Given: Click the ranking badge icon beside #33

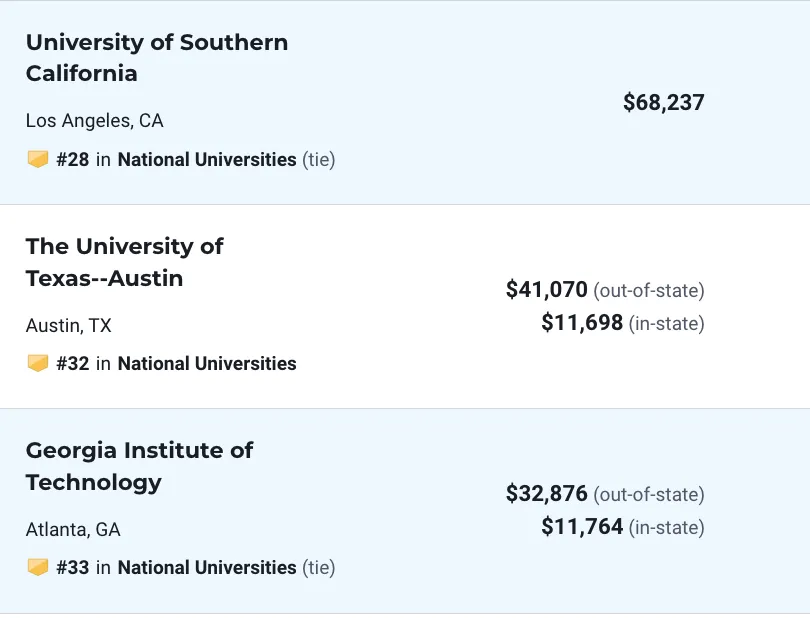Looking at the screenshot, I should (38, 567).
